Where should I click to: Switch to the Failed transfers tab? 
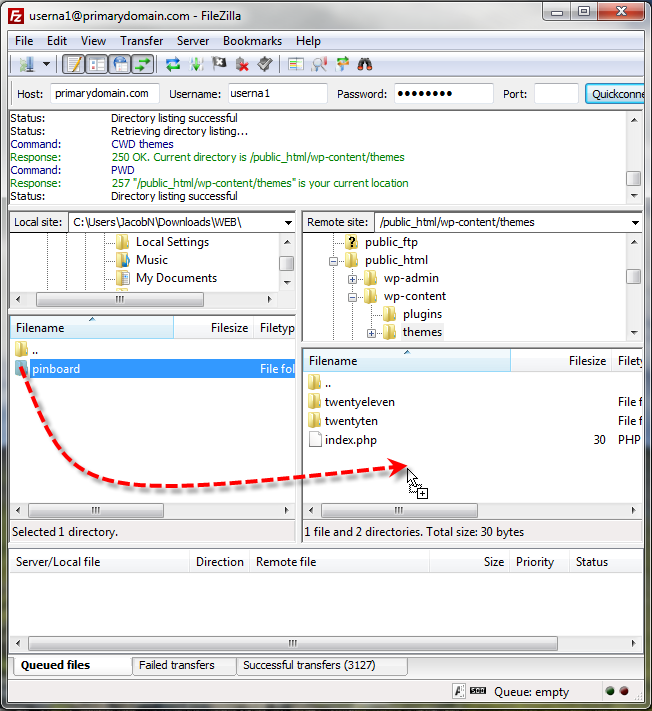pyautogui.click(x=176, y=665)
